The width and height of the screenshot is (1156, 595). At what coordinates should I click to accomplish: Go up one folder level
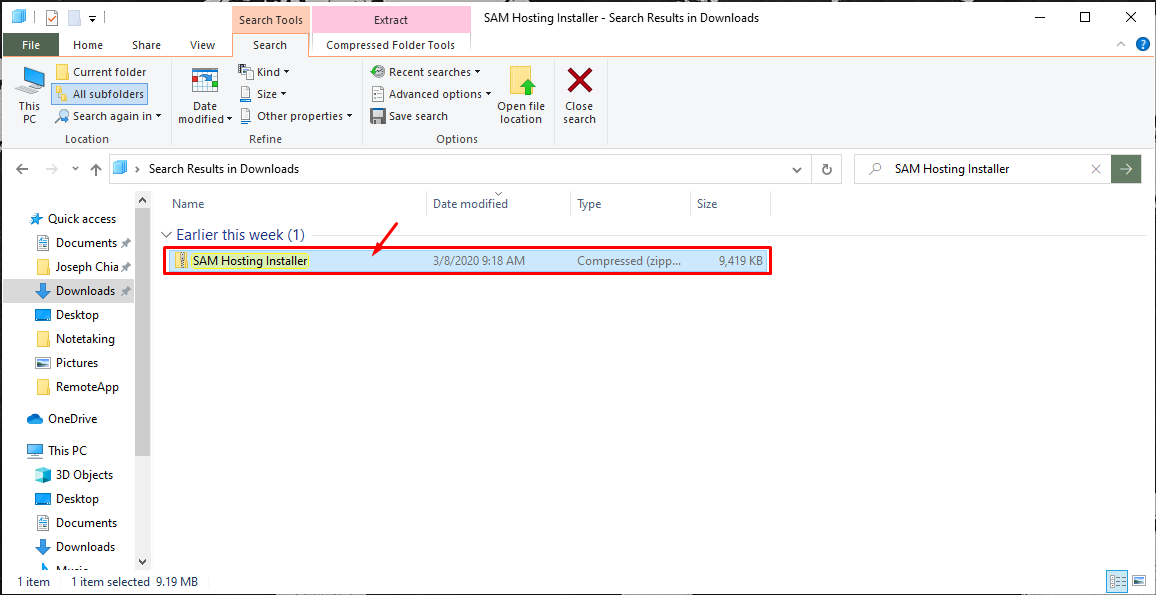[96, 169]
